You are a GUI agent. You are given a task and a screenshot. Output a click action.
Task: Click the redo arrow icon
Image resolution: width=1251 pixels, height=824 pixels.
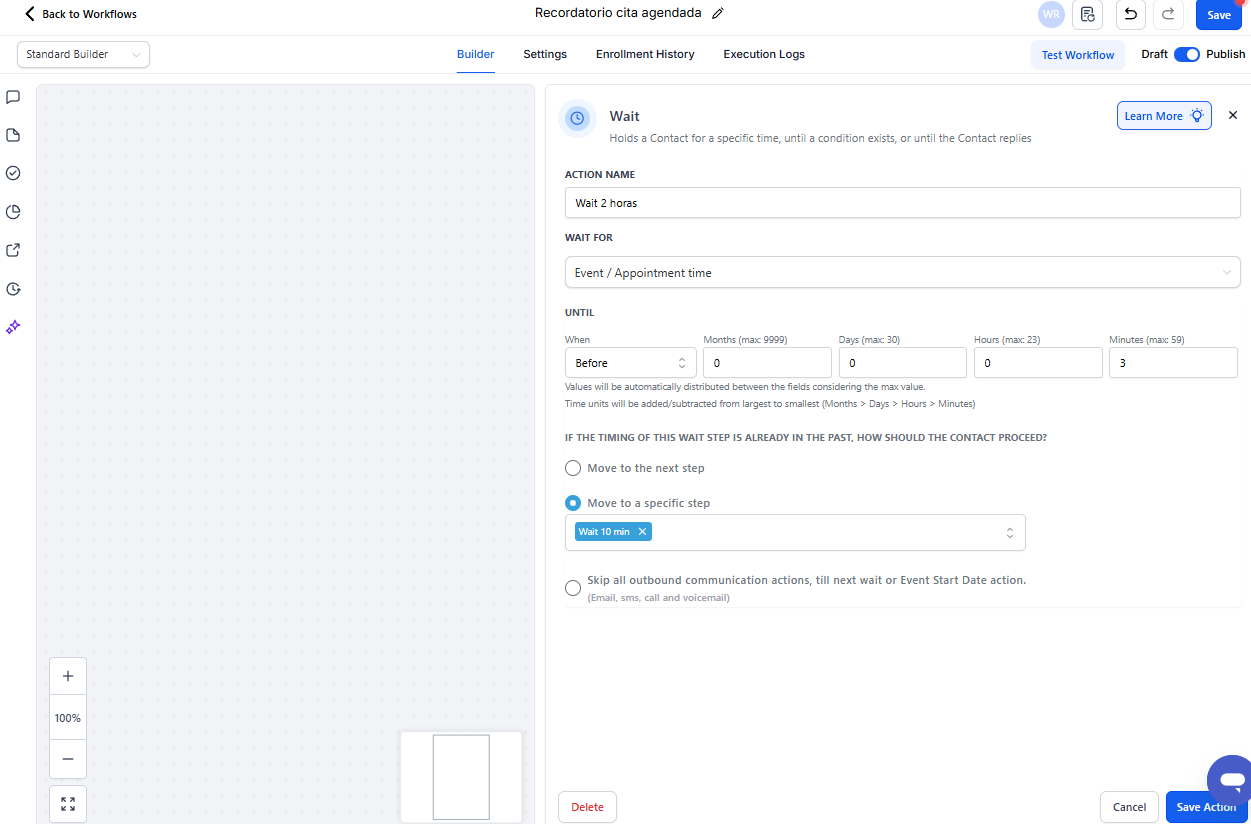click(1168, 15)
